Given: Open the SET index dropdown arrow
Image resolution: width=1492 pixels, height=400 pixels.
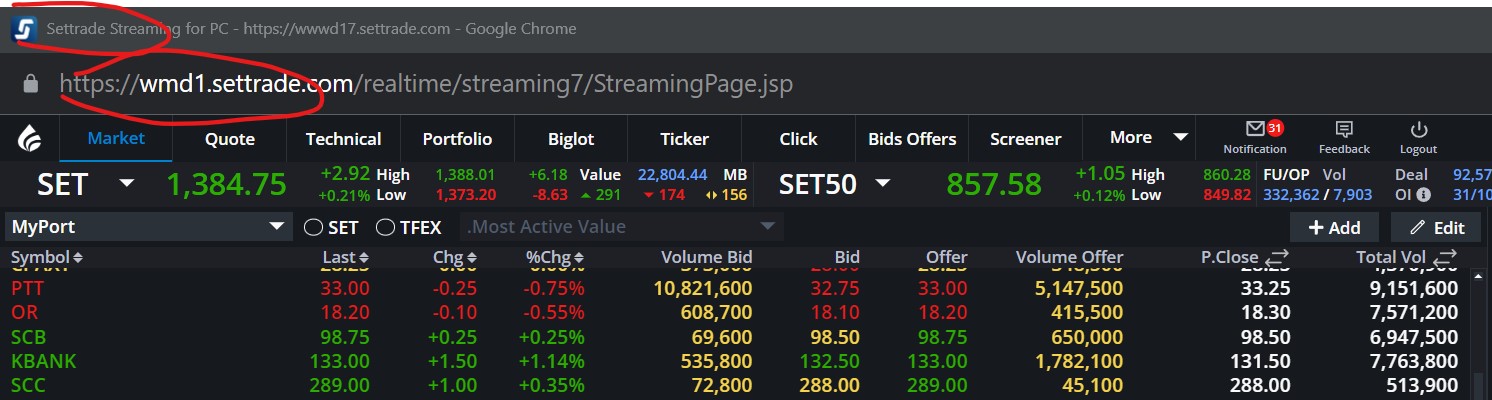Looking at the screenshot, I should click(x=127, y=184).
